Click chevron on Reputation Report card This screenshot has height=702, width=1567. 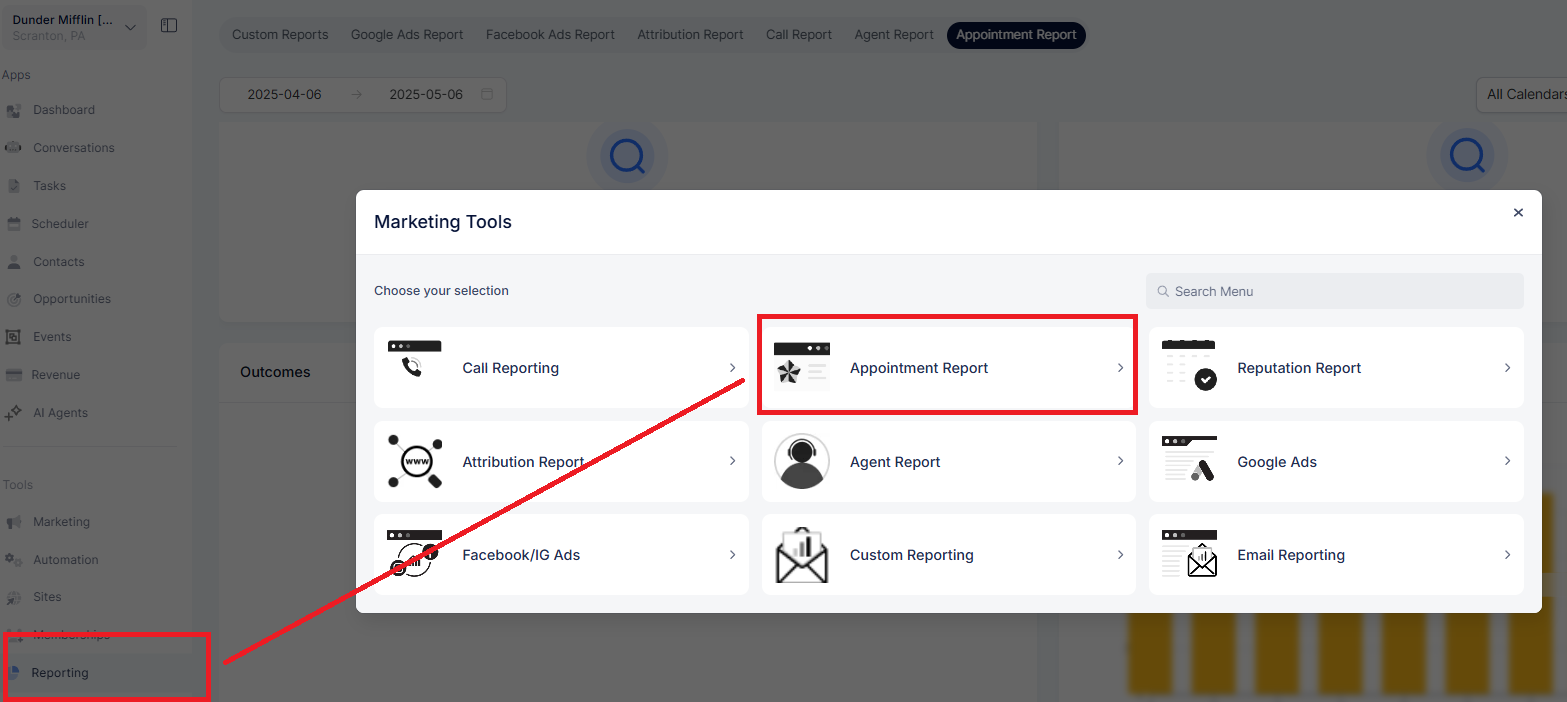[1507, 368]
